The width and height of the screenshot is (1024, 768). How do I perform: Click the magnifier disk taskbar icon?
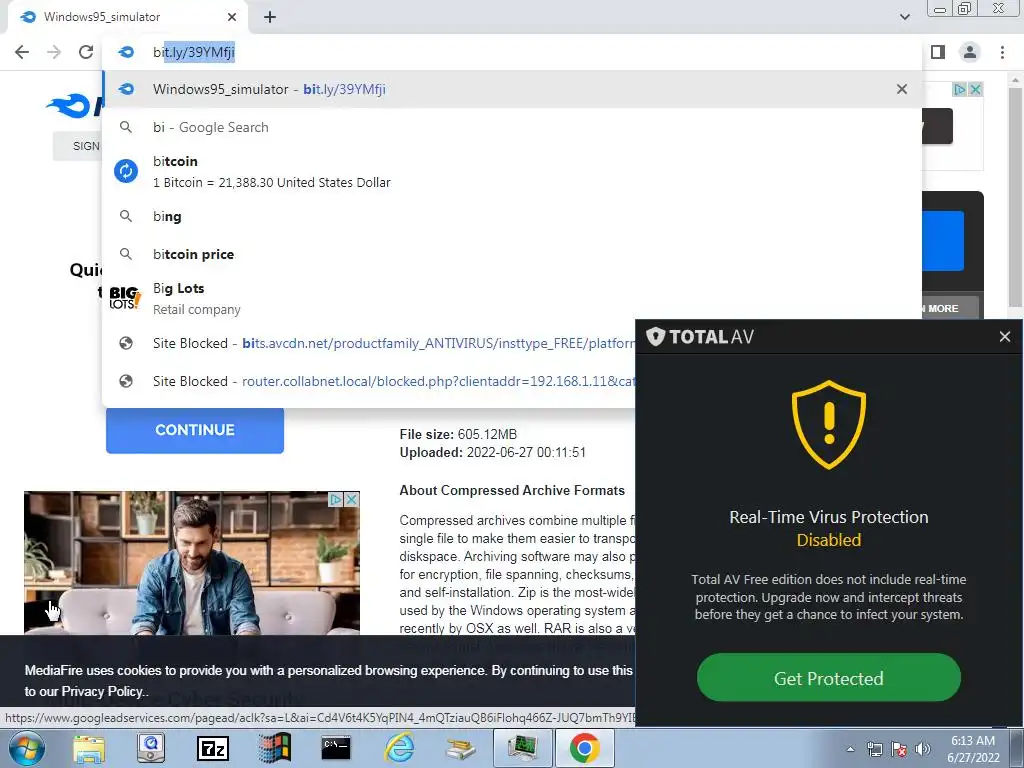(x=151, y=748)
